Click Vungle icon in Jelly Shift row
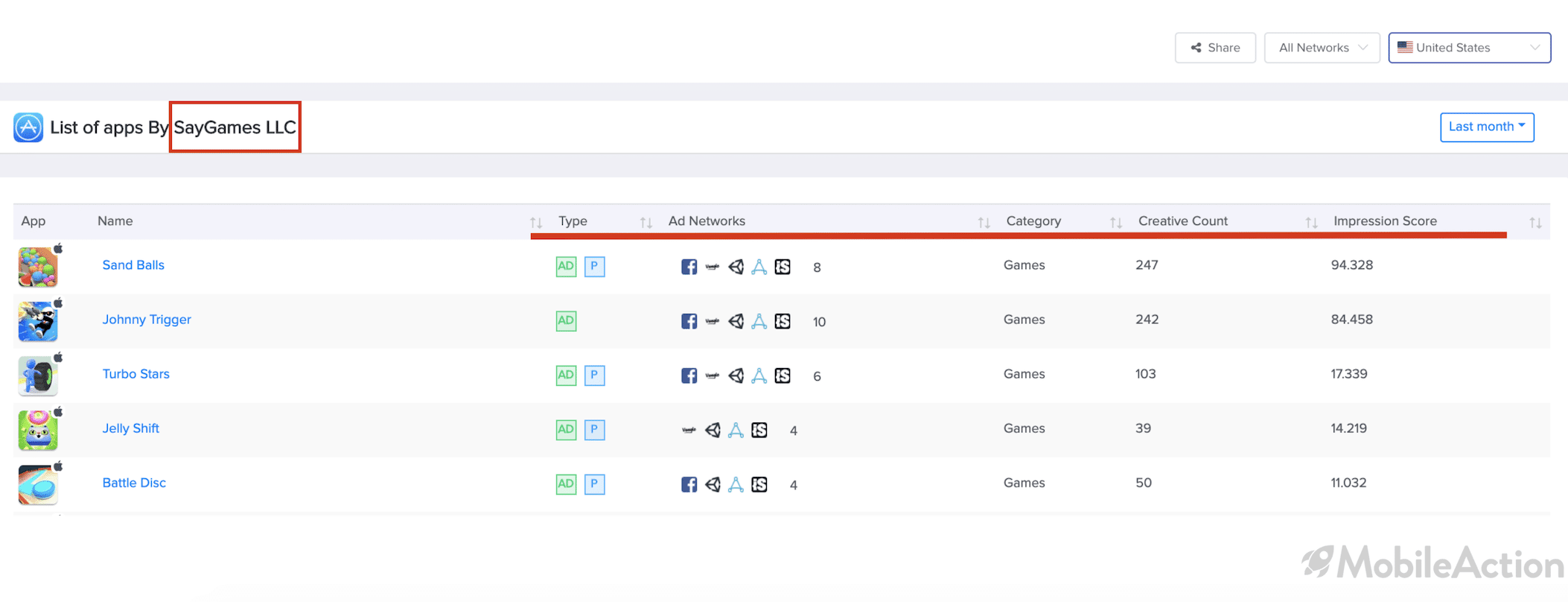Image resolution: width=1568 pixels, height=602 pixels. pyautogui.click(x=689, y=430)
